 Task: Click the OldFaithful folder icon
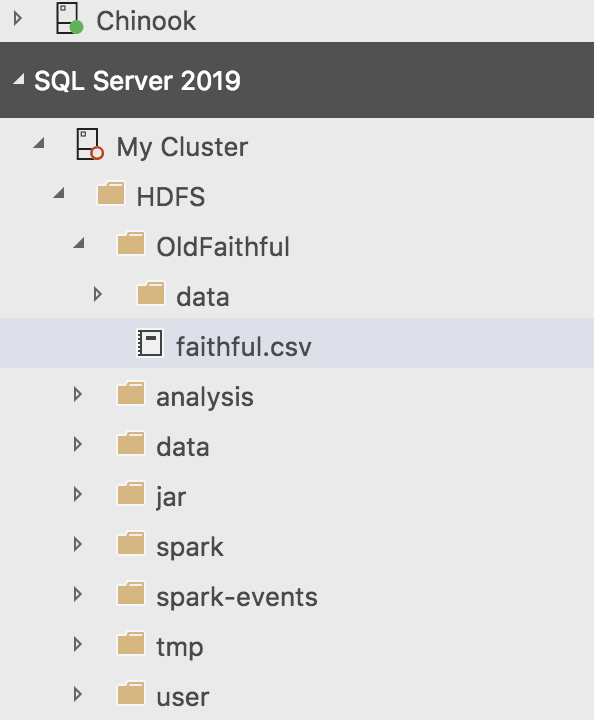click(x=131, y=243)
